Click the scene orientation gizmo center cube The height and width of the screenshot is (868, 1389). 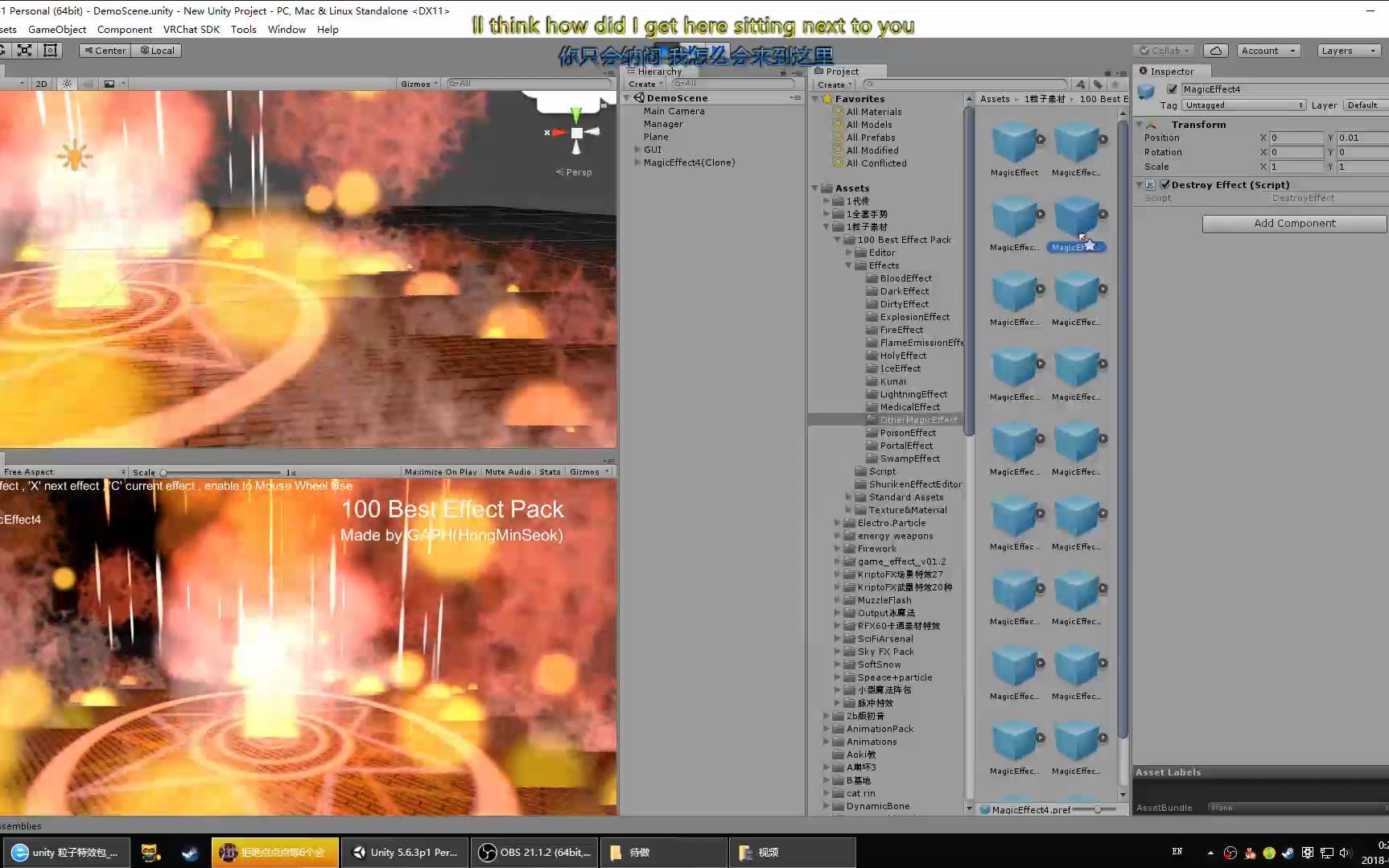click(x=576, y=133)
